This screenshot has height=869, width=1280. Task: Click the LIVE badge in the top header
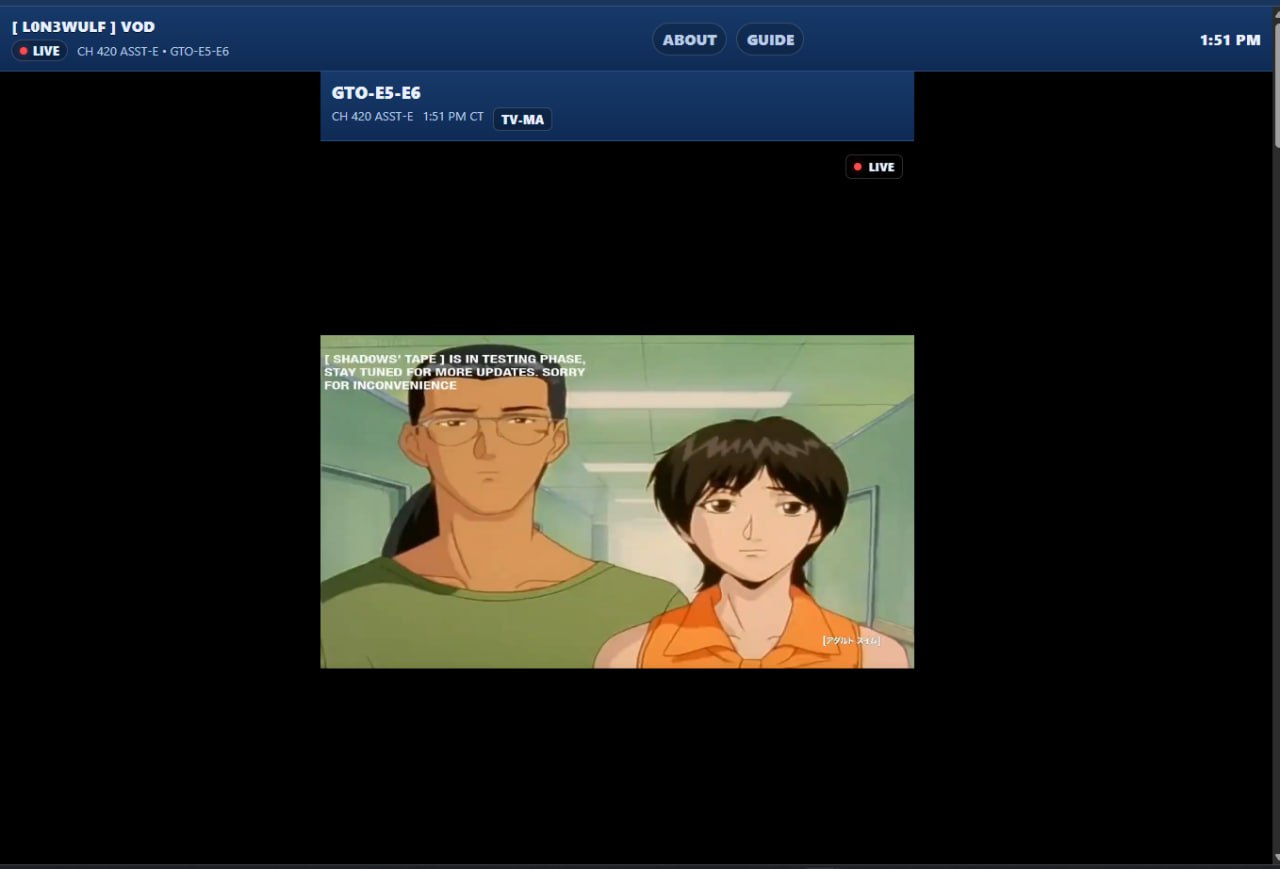pos(40,51)
